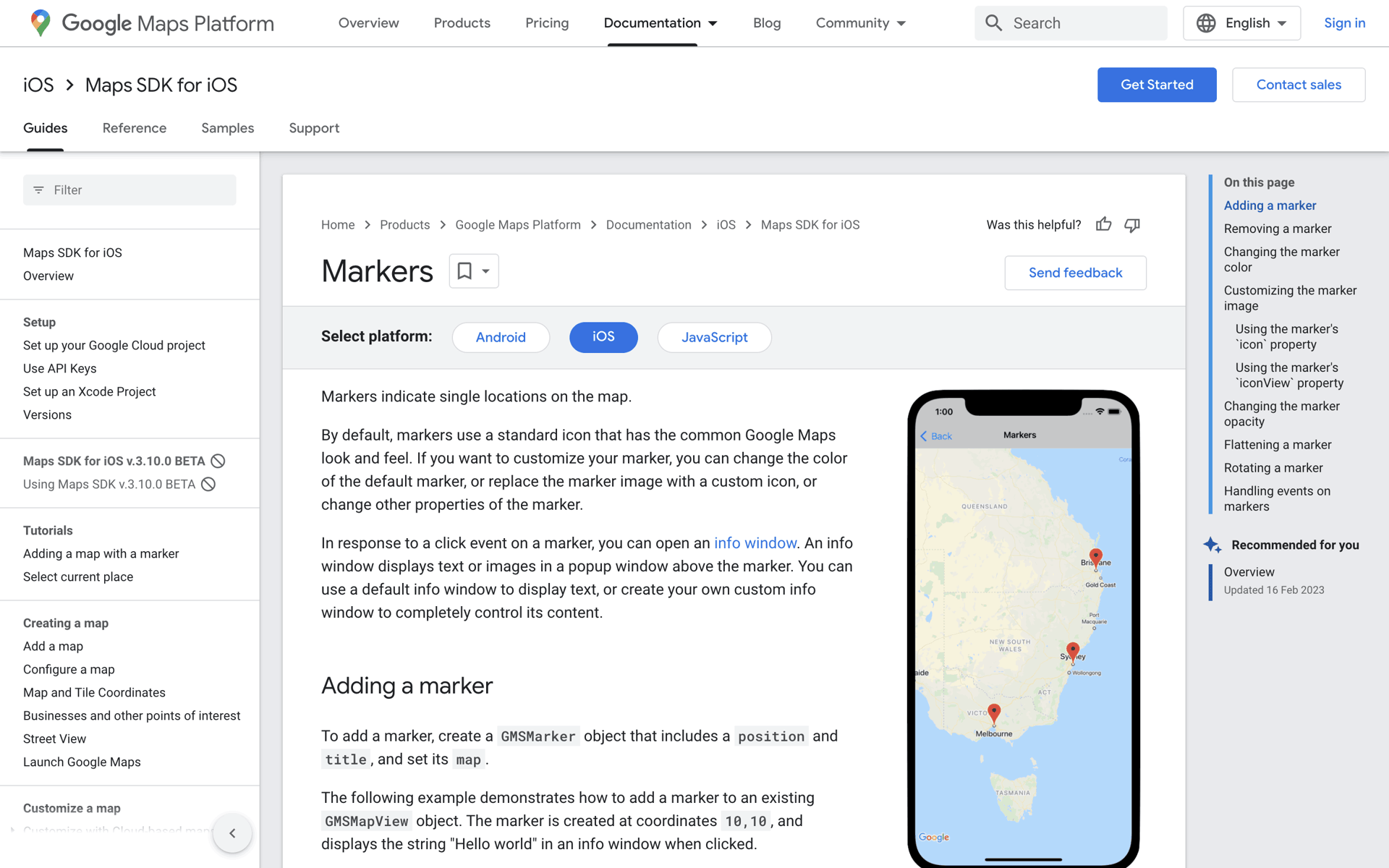1389x868 pixels.
Task: Click the Search input field
Action: [1071, 23]
